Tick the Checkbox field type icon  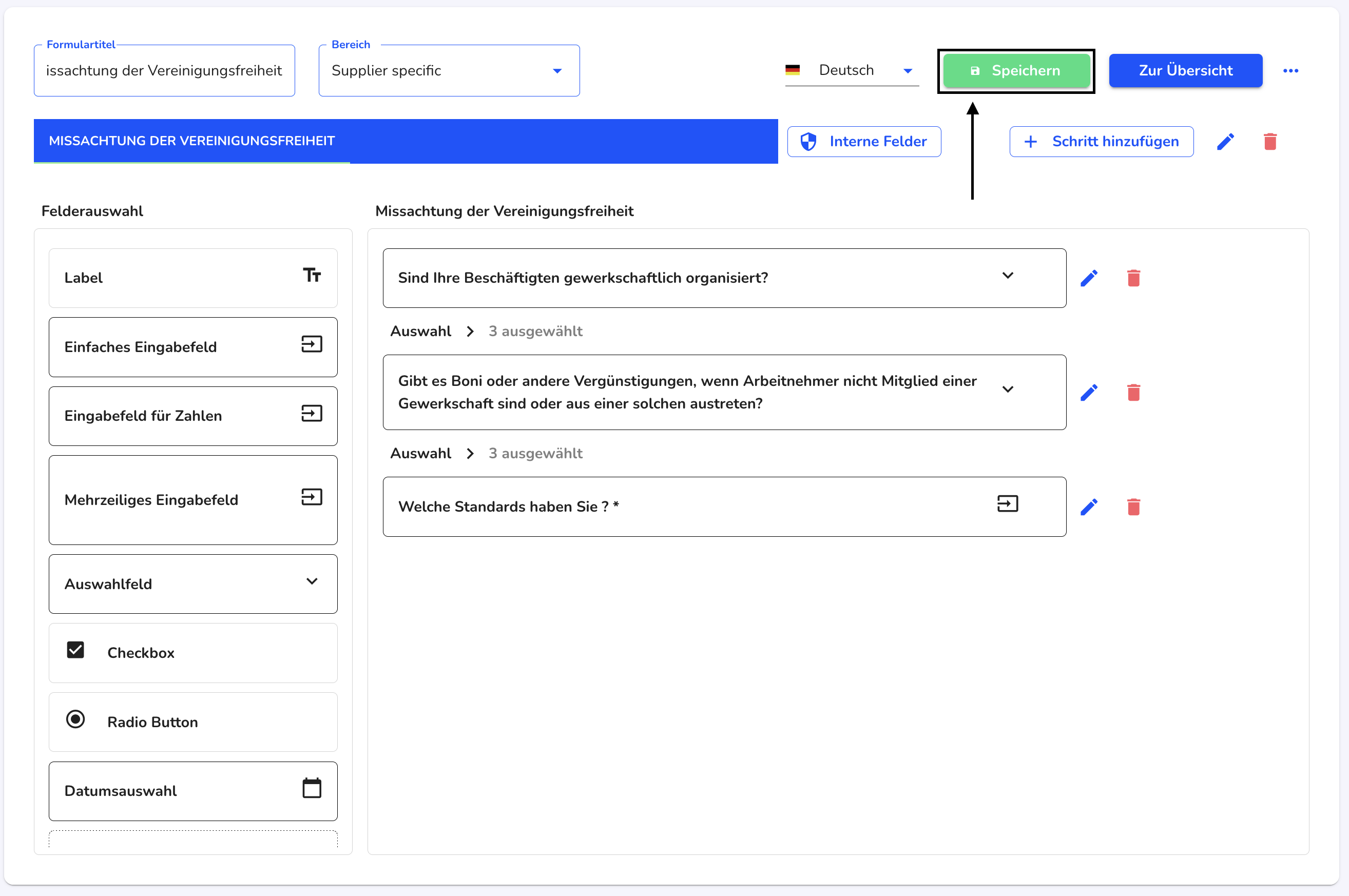(x=75, y=650)
